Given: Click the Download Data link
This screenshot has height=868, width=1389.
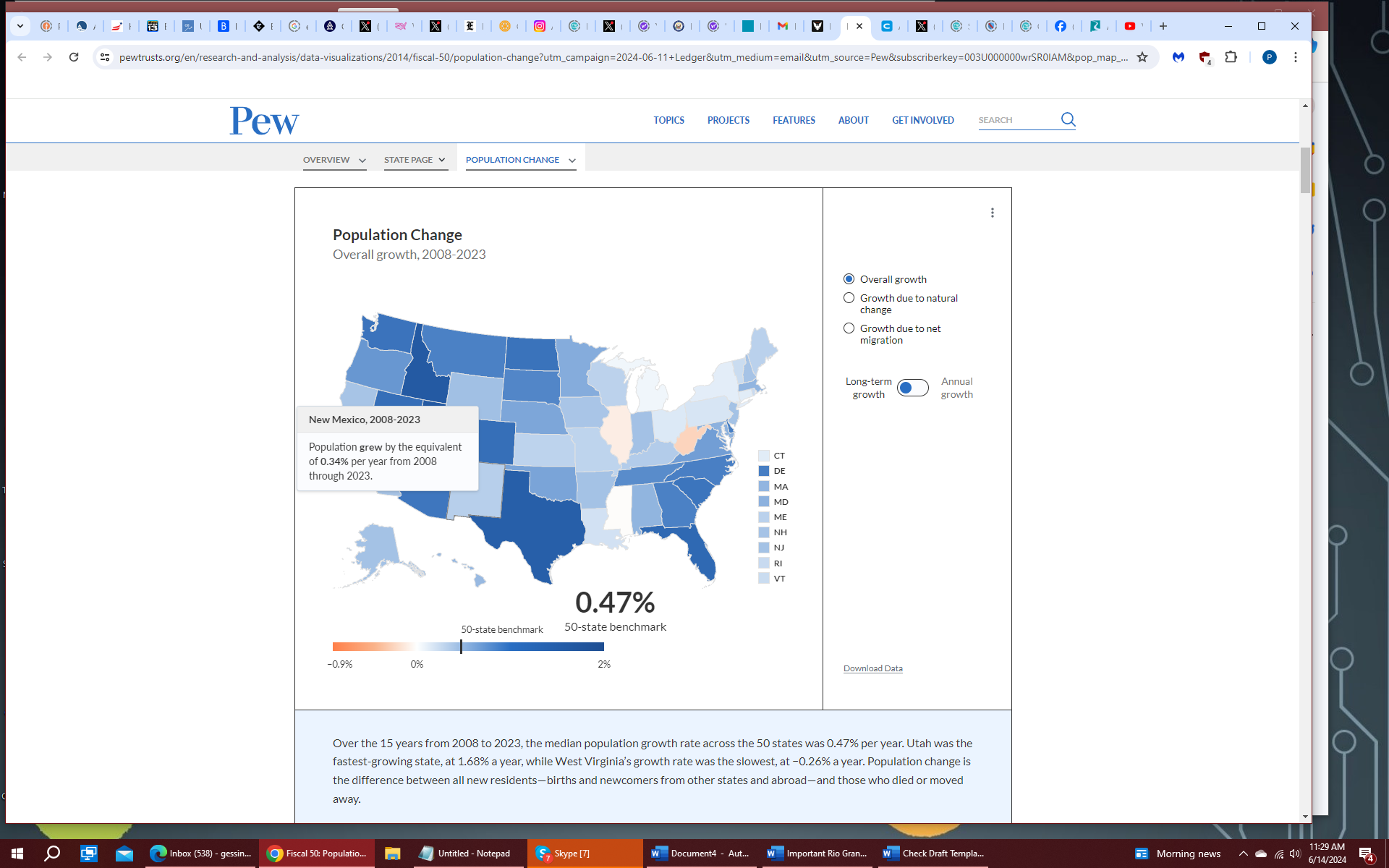Looking at the screenshot, I should coord(872,668).
